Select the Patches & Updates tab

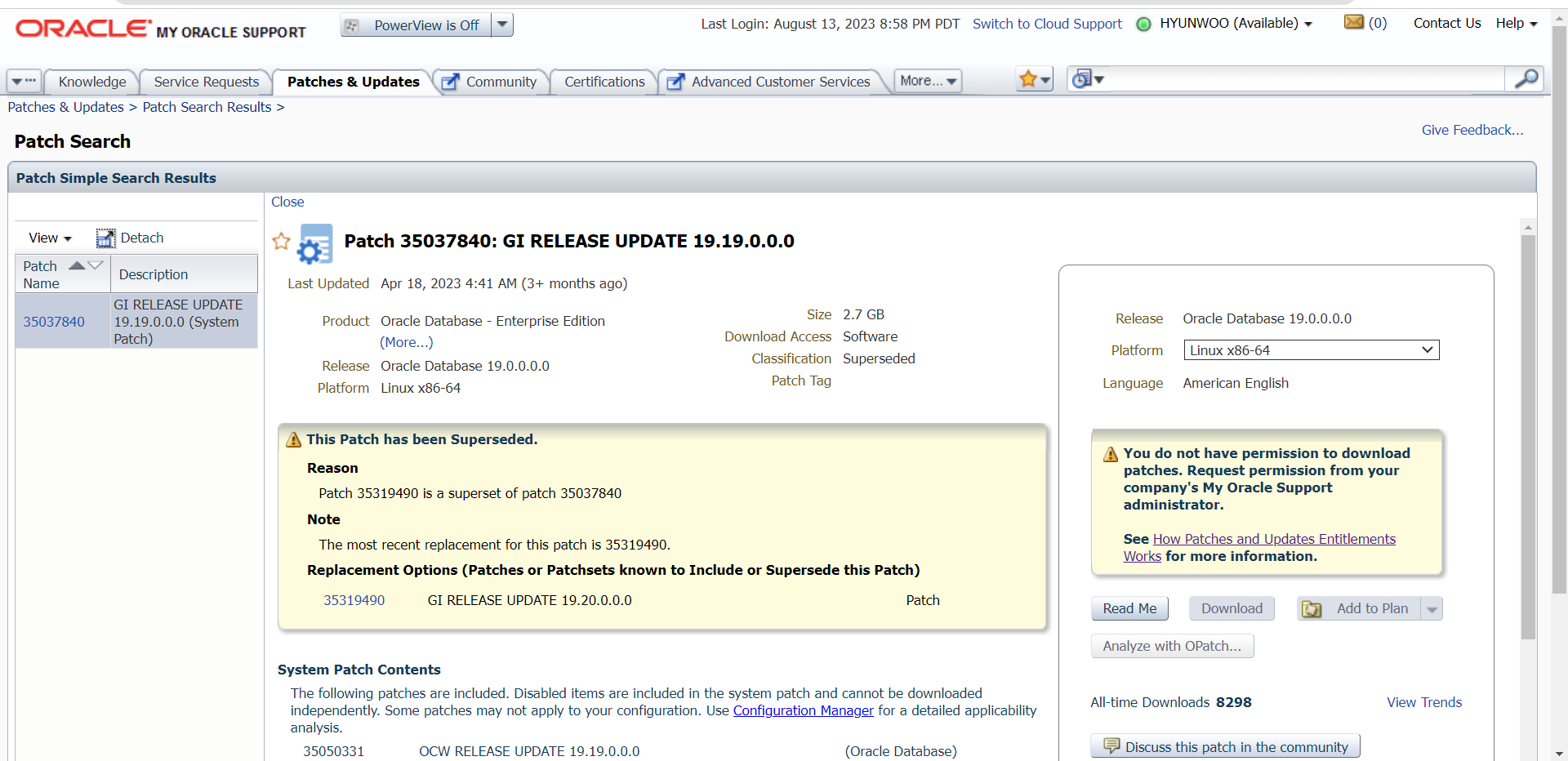pyautogui.click(x=353, y=82)
